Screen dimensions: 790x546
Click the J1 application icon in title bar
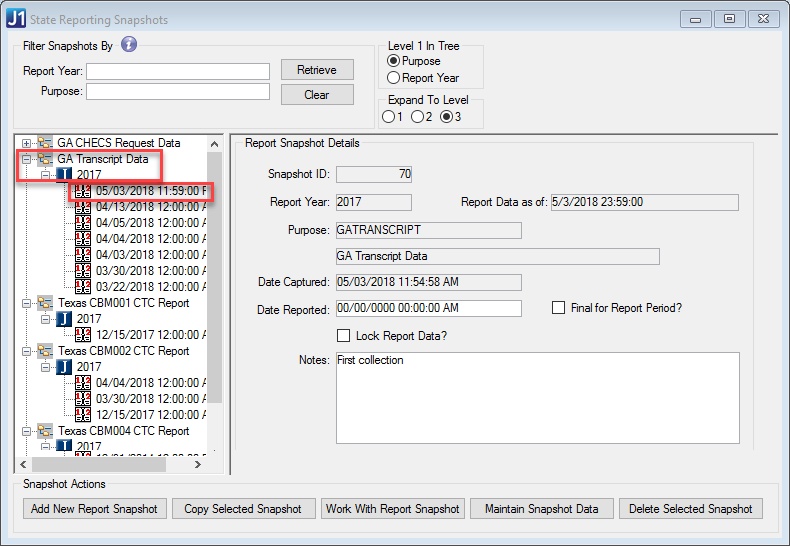[17, 19]
